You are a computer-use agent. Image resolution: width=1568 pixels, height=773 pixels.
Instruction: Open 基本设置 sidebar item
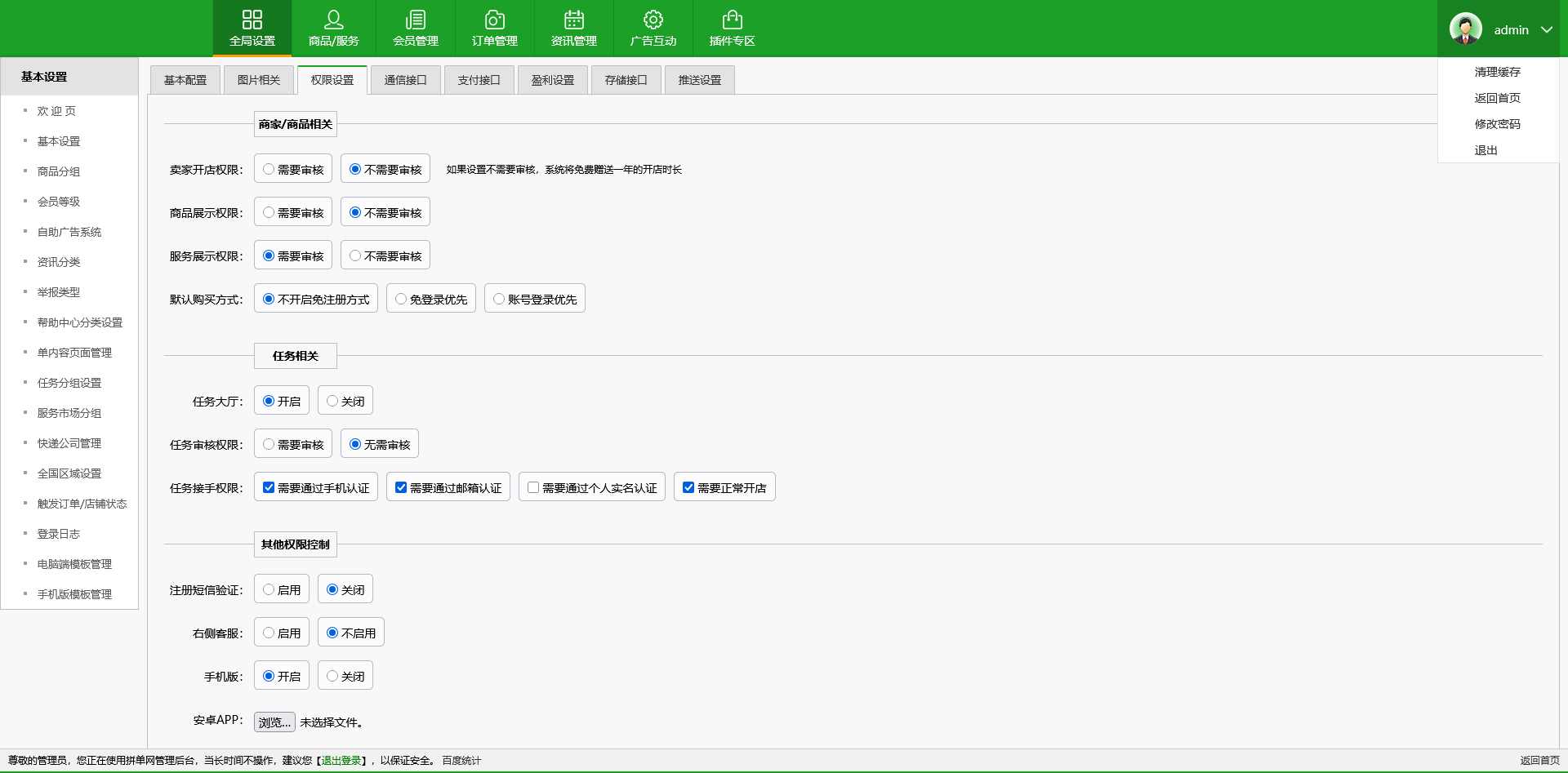click(x=59, y=141)
